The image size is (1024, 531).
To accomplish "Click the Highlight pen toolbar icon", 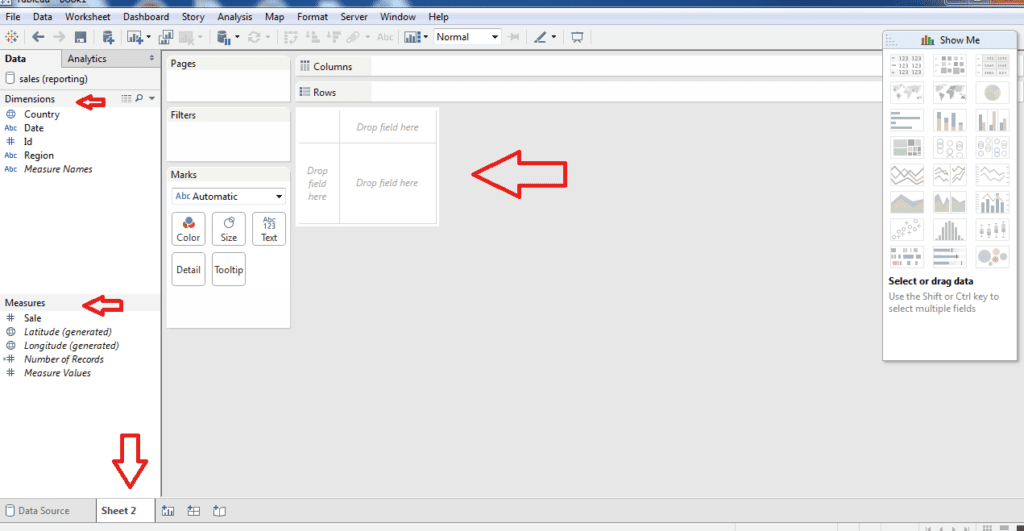I will [x=539, y=37].
